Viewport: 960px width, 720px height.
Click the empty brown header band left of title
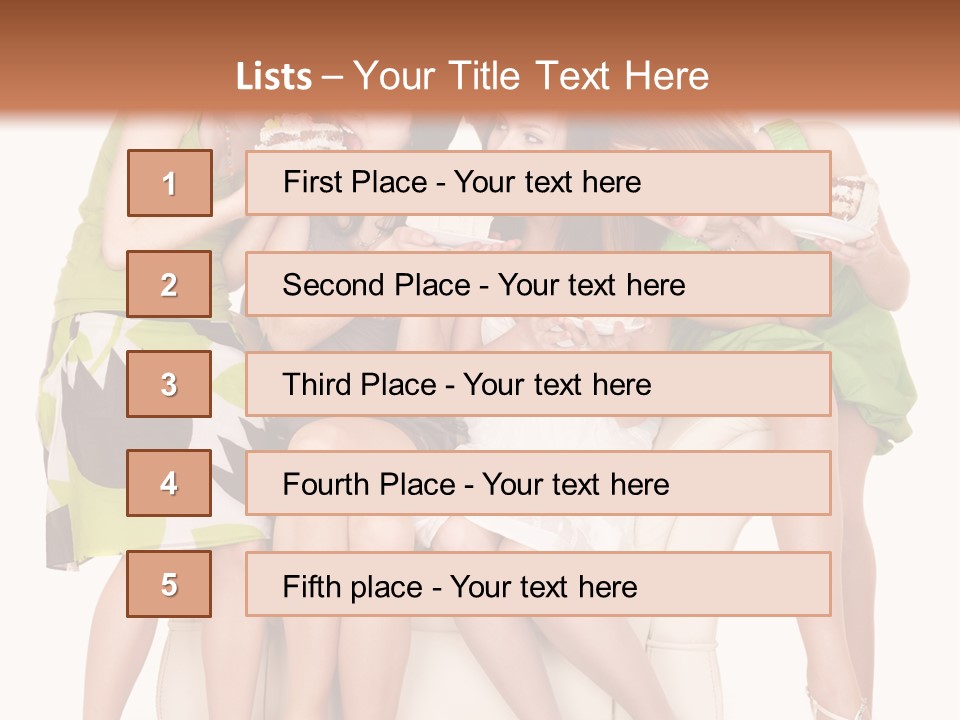(x=116, y=61)
